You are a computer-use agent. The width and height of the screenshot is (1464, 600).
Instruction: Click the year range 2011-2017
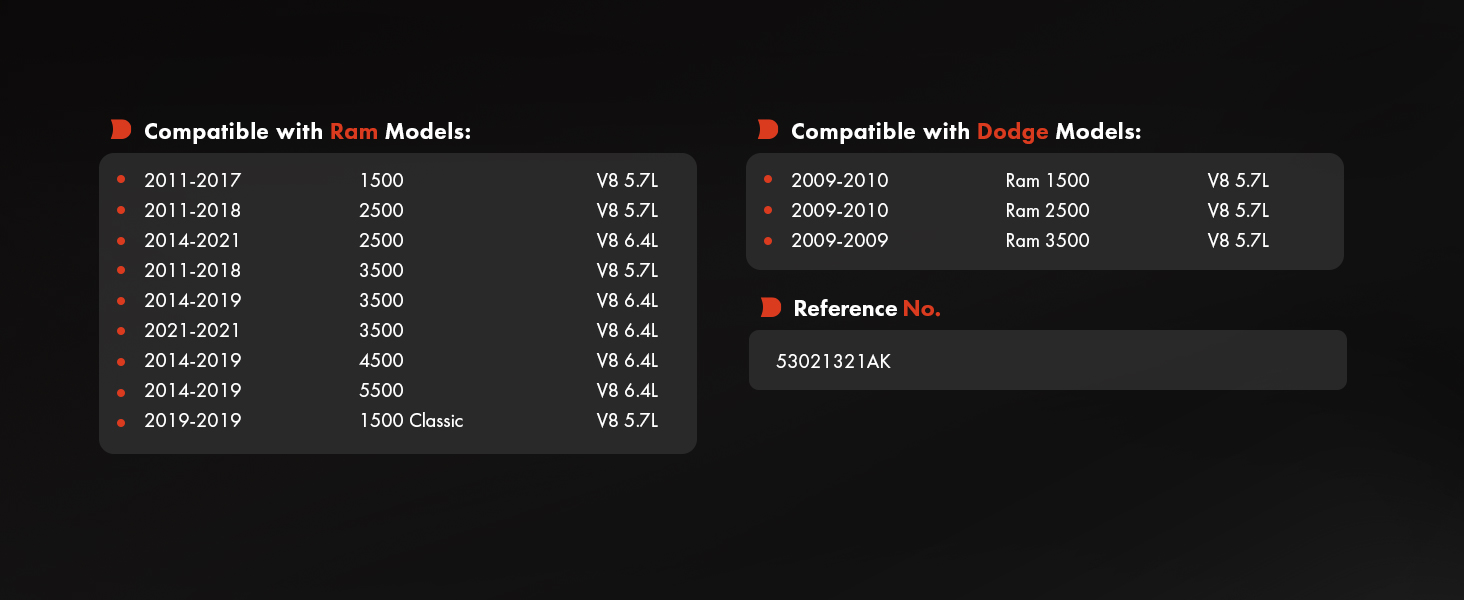[193, 181]
